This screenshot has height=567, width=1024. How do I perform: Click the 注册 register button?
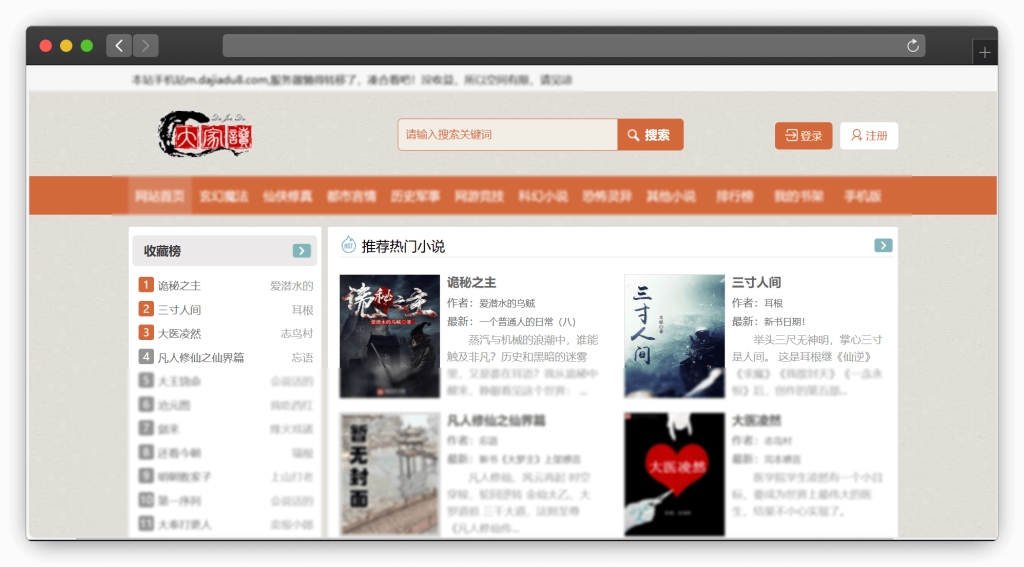tap(869, 135)
